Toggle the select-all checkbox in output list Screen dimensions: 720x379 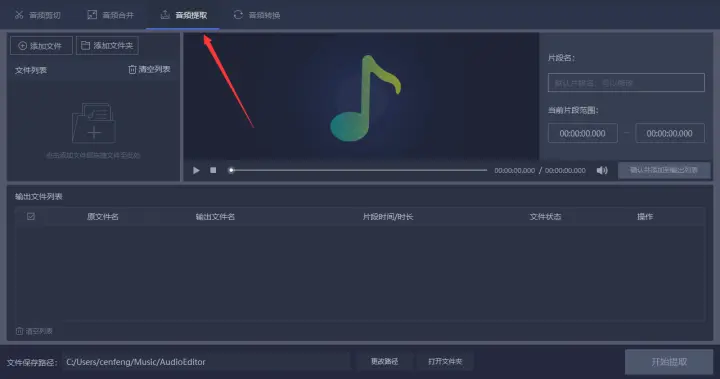click(31, 216)
